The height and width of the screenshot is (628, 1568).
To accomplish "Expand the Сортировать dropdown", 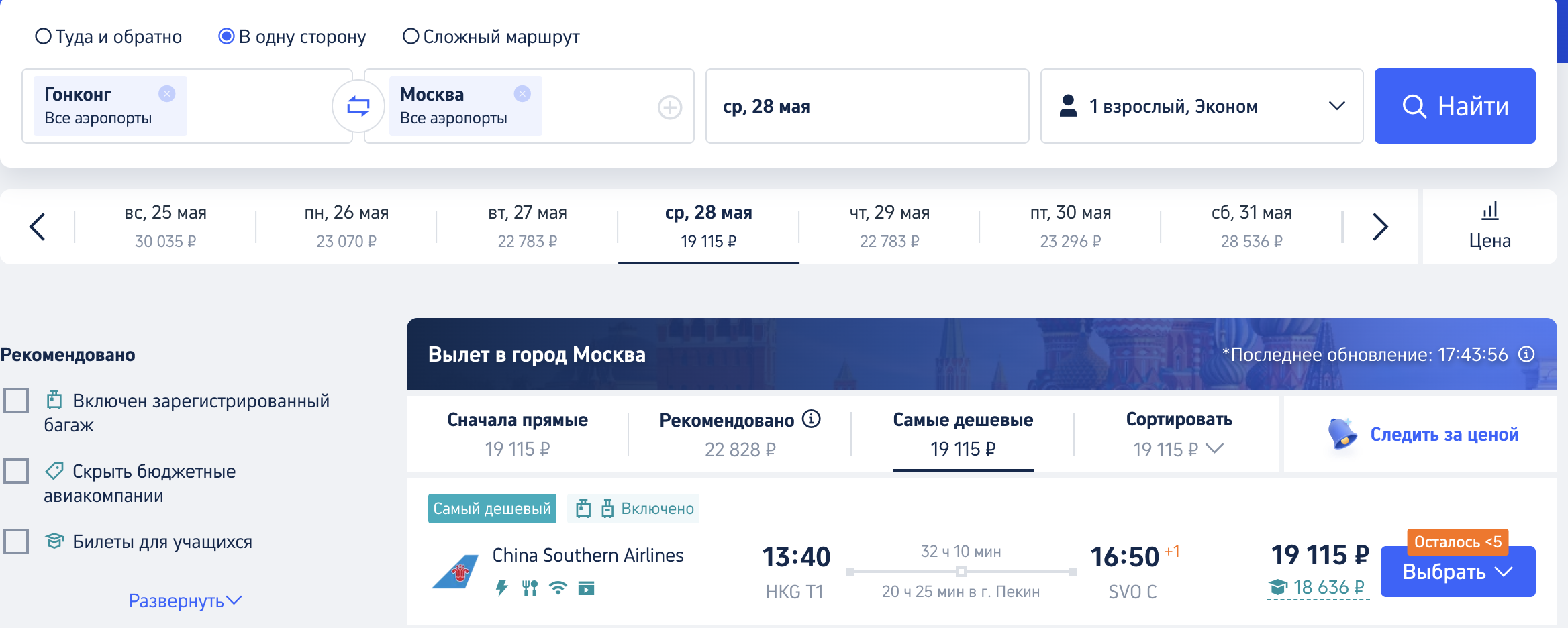I will click(x=1179, y=434).
